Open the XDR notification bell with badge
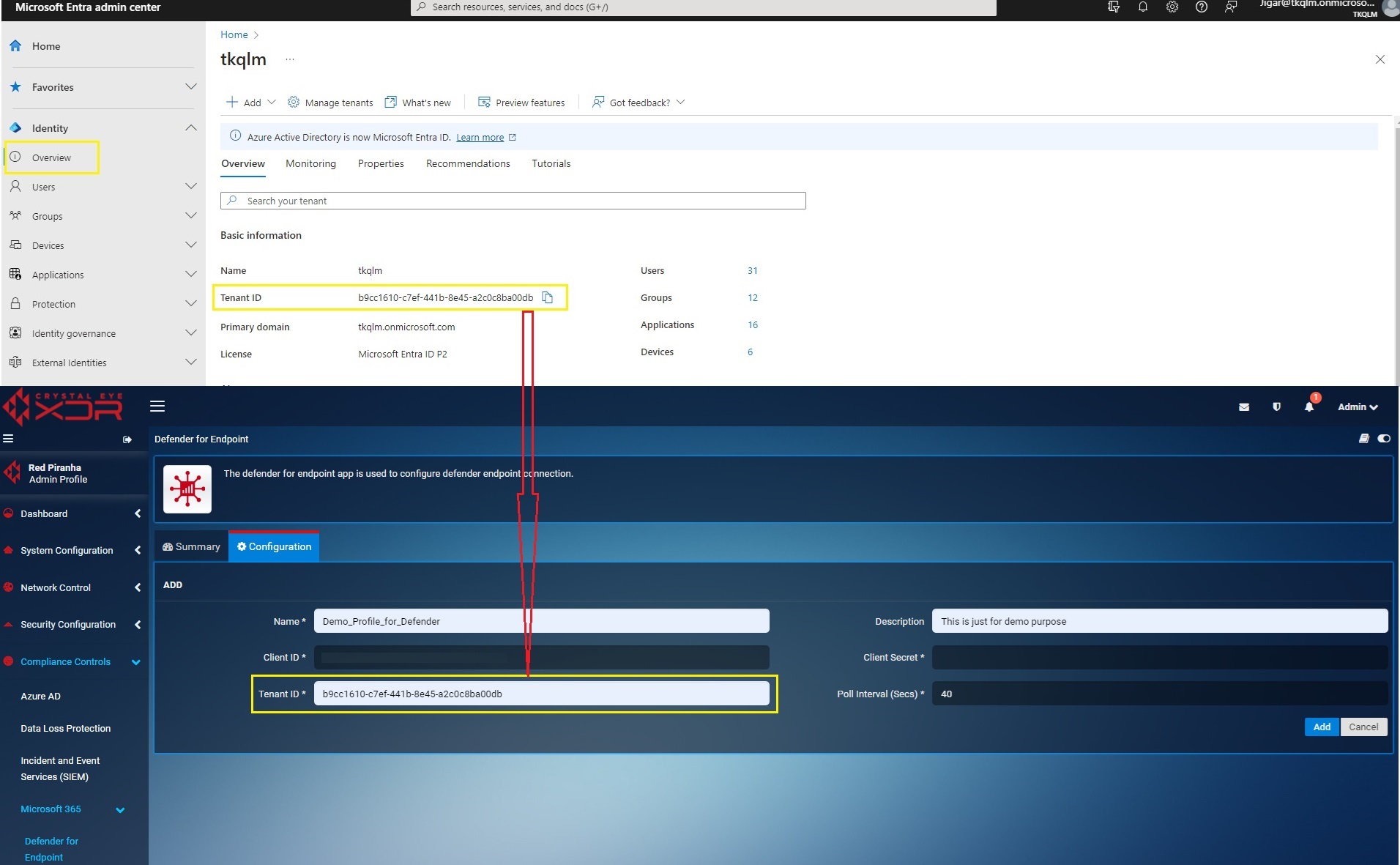1400x865 pixels. [1310, 404]
